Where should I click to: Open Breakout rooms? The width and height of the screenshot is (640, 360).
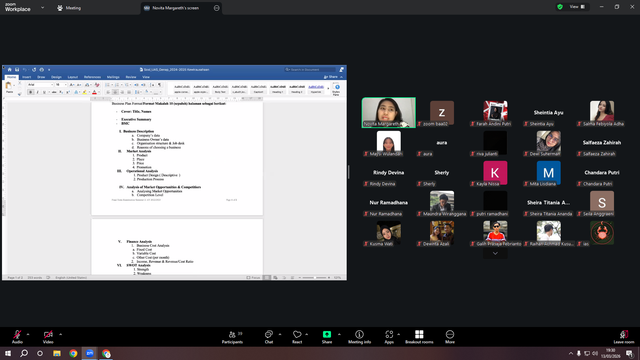point(419,337)
